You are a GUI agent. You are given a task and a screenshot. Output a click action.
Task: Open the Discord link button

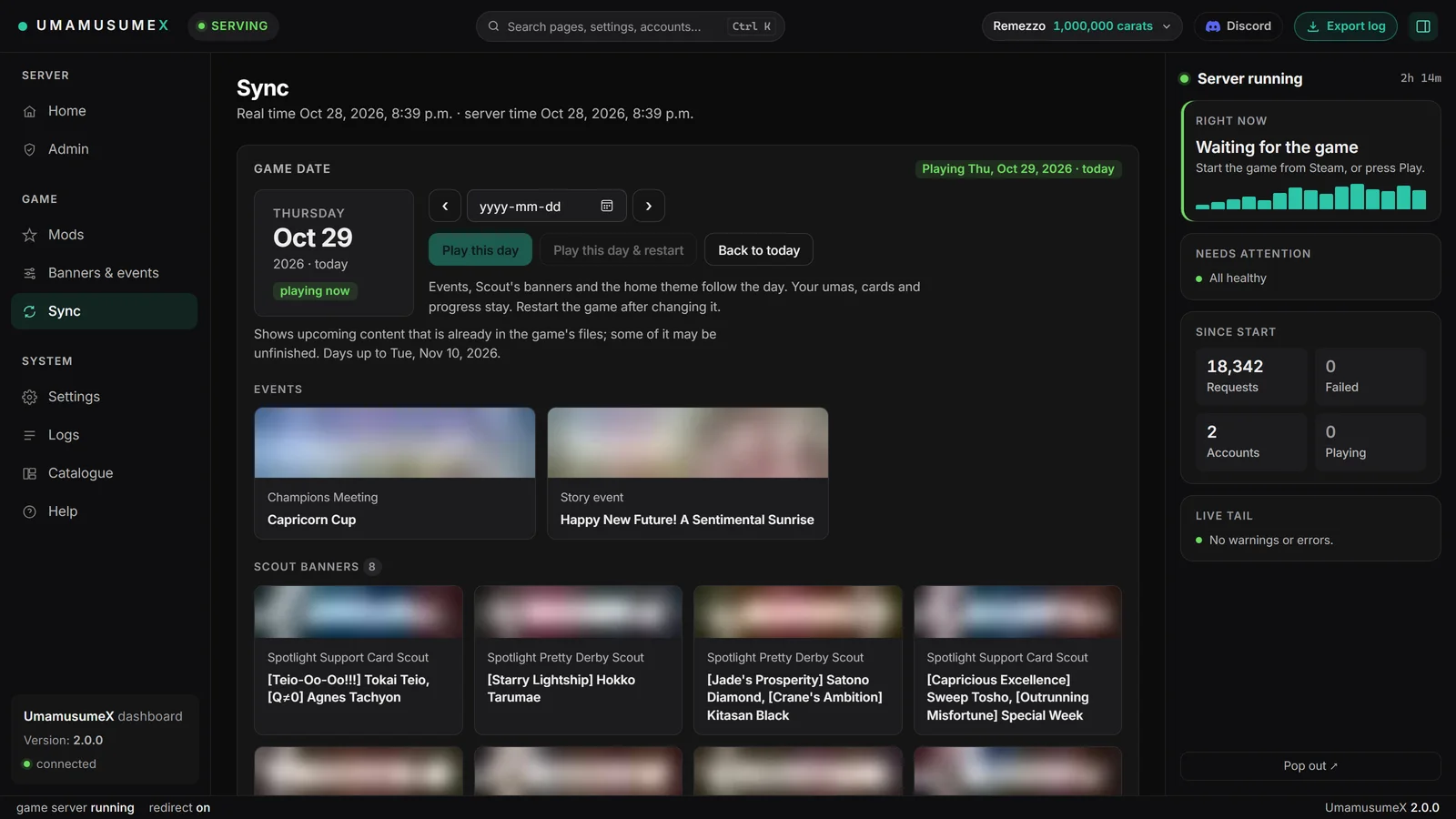(1238, 26)
